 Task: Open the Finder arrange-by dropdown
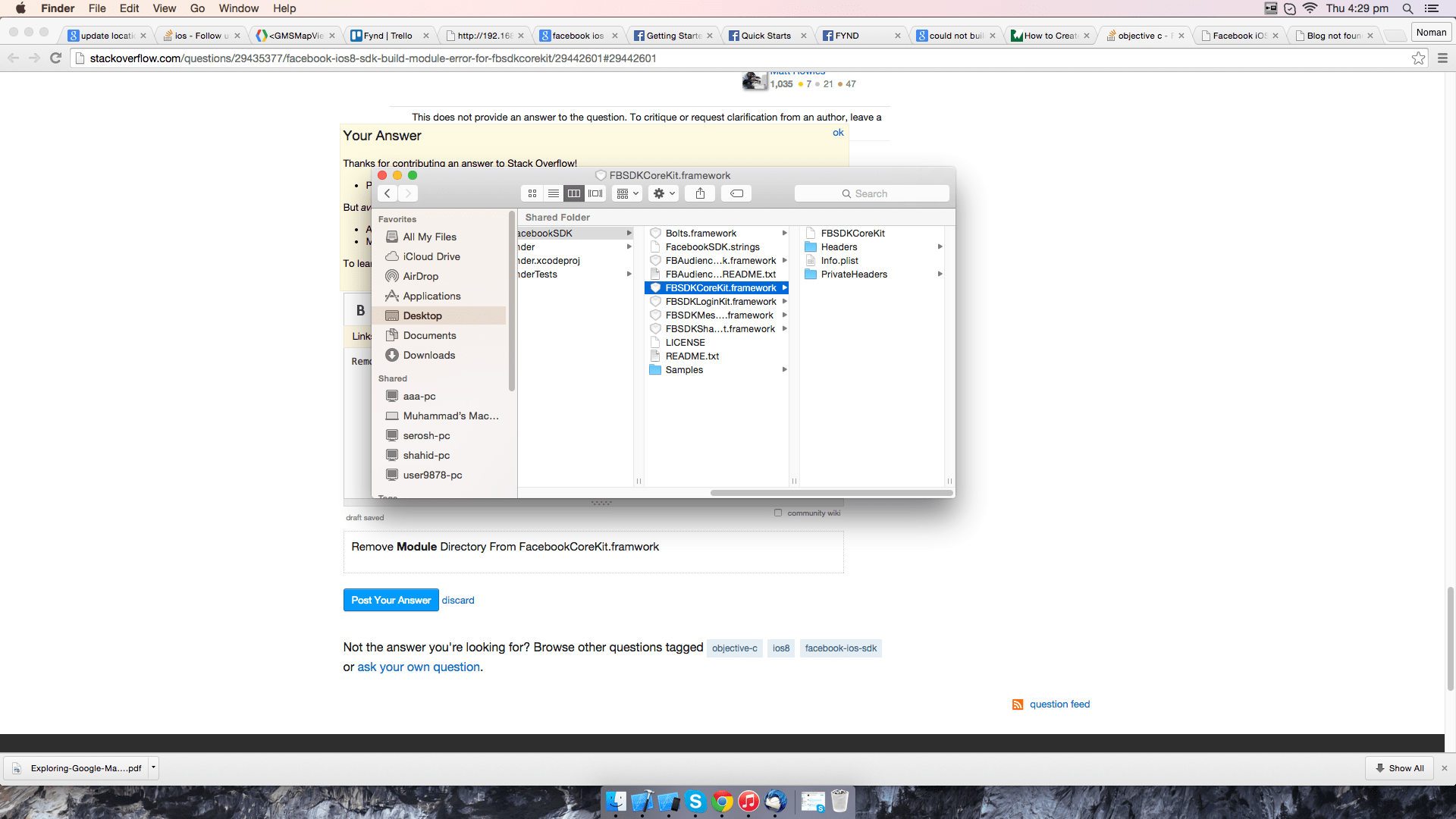coord(627,193)
